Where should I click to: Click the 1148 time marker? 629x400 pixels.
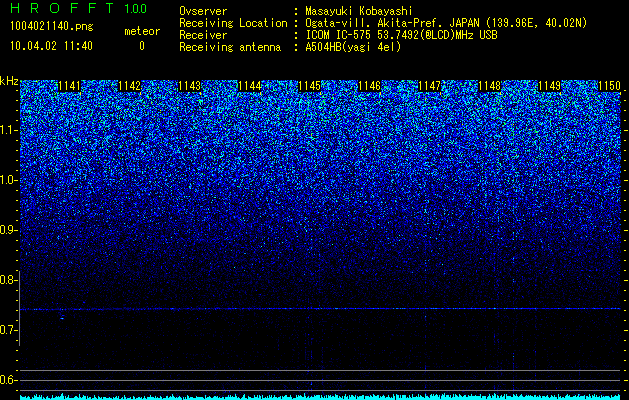click(490, 86)
